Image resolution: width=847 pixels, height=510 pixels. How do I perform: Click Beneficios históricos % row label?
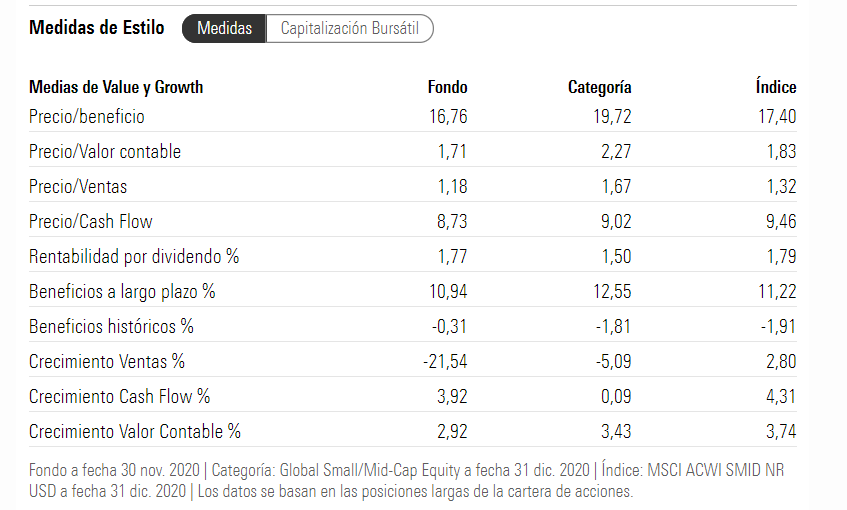[x=111, y=327]
